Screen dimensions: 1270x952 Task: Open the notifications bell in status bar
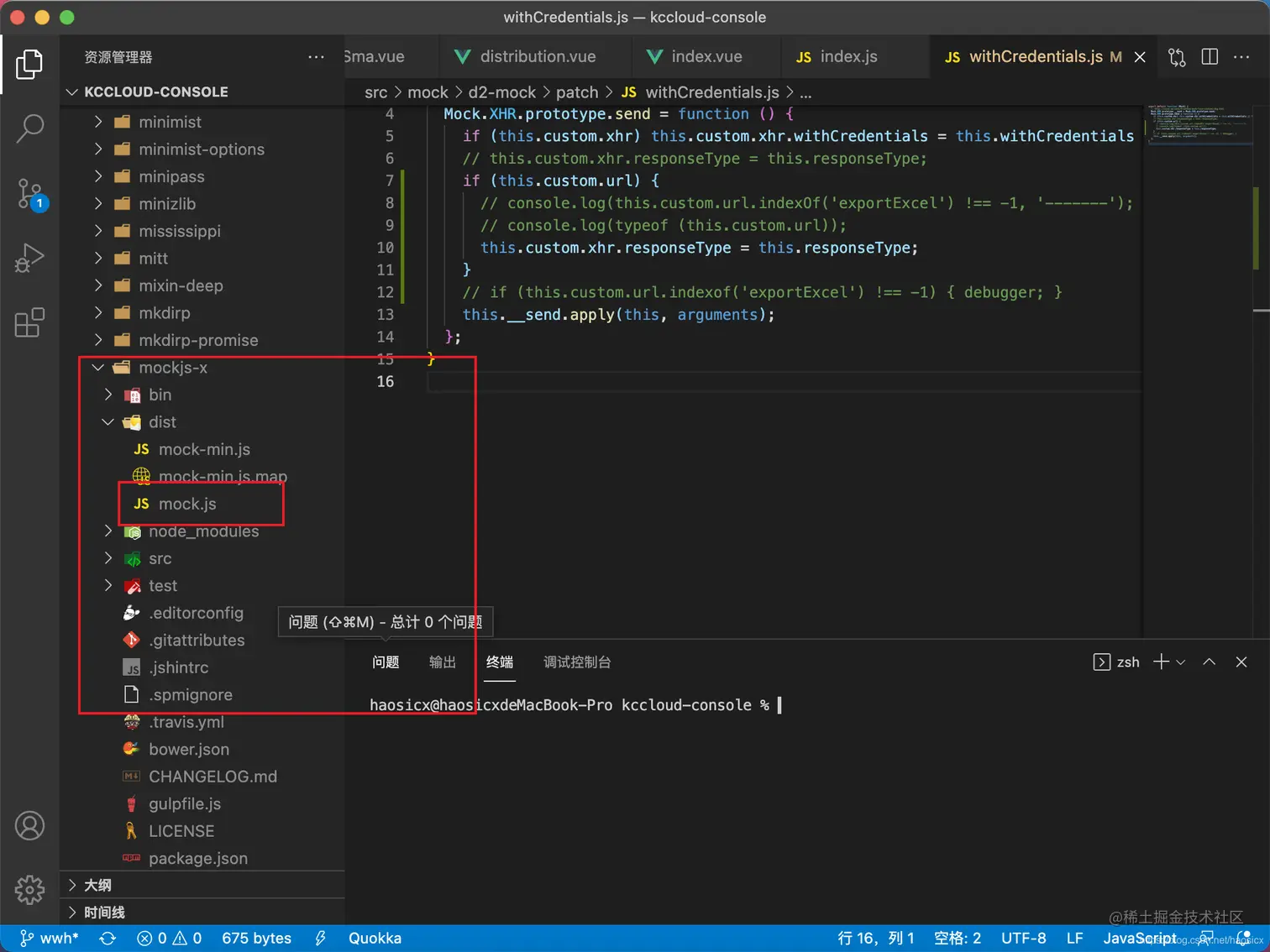1244,937
